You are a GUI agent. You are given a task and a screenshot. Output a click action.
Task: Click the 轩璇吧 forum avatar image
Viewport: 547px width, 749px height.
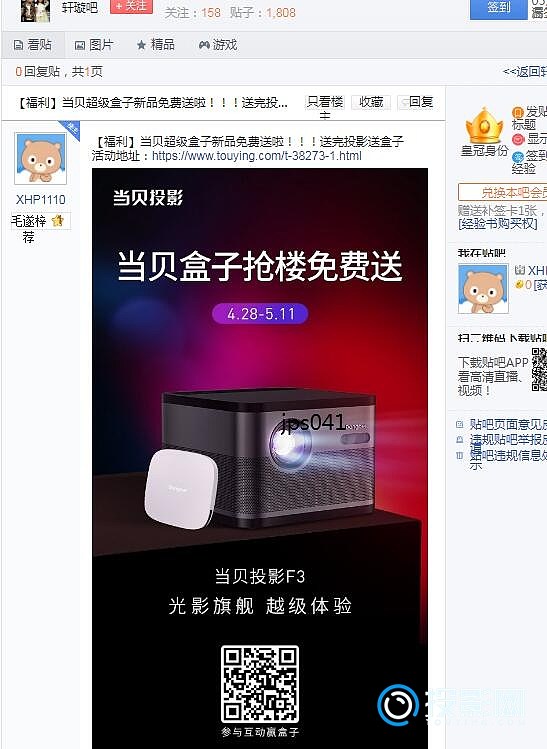pos(35,11)
